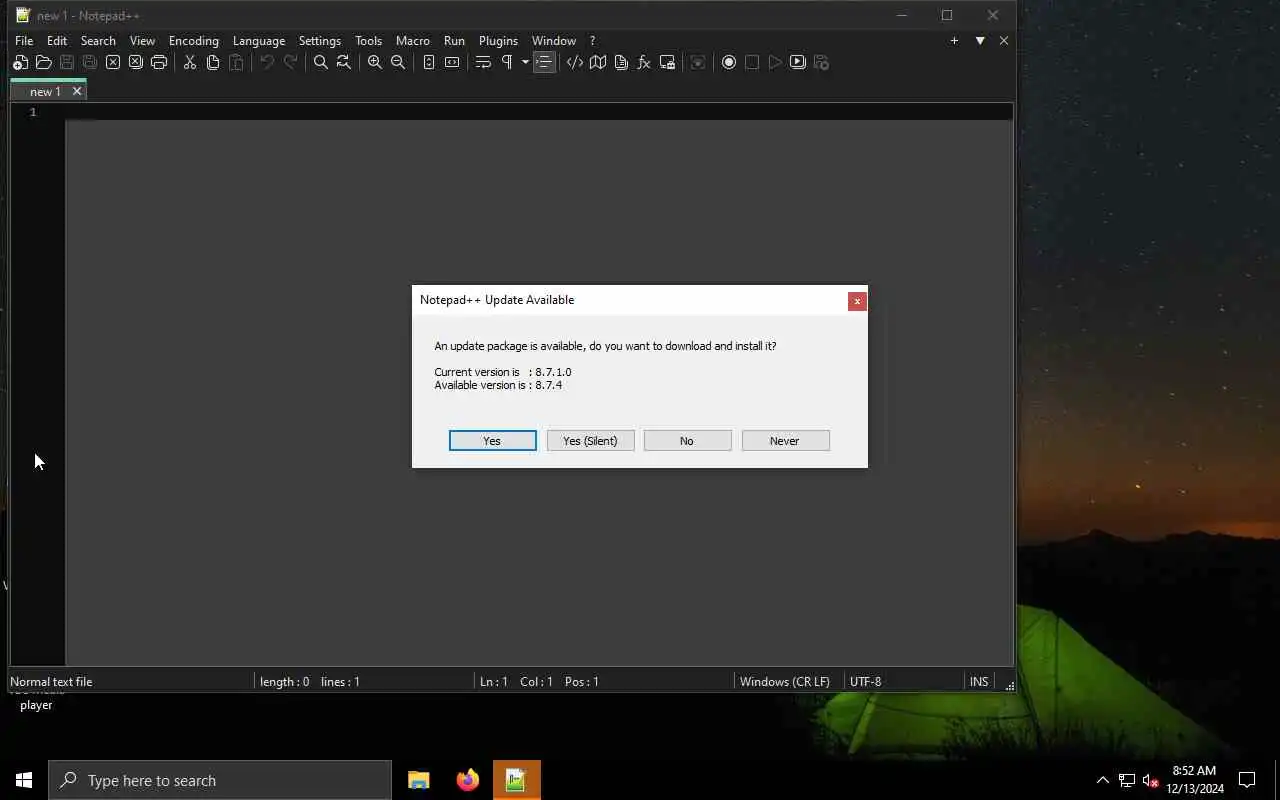
Task: Click the Zoom Out toolbar icon
Action: (397, 62)
